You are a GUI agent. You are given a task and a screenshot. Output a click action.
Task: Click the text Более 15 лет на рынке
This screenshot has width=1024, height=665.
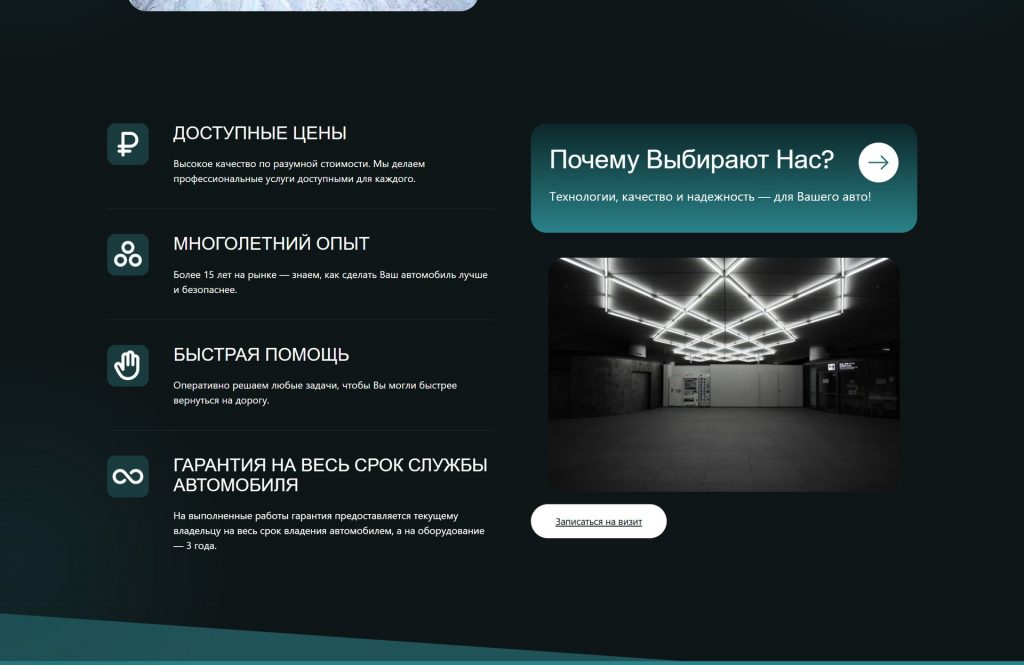[x=330, y=282]
